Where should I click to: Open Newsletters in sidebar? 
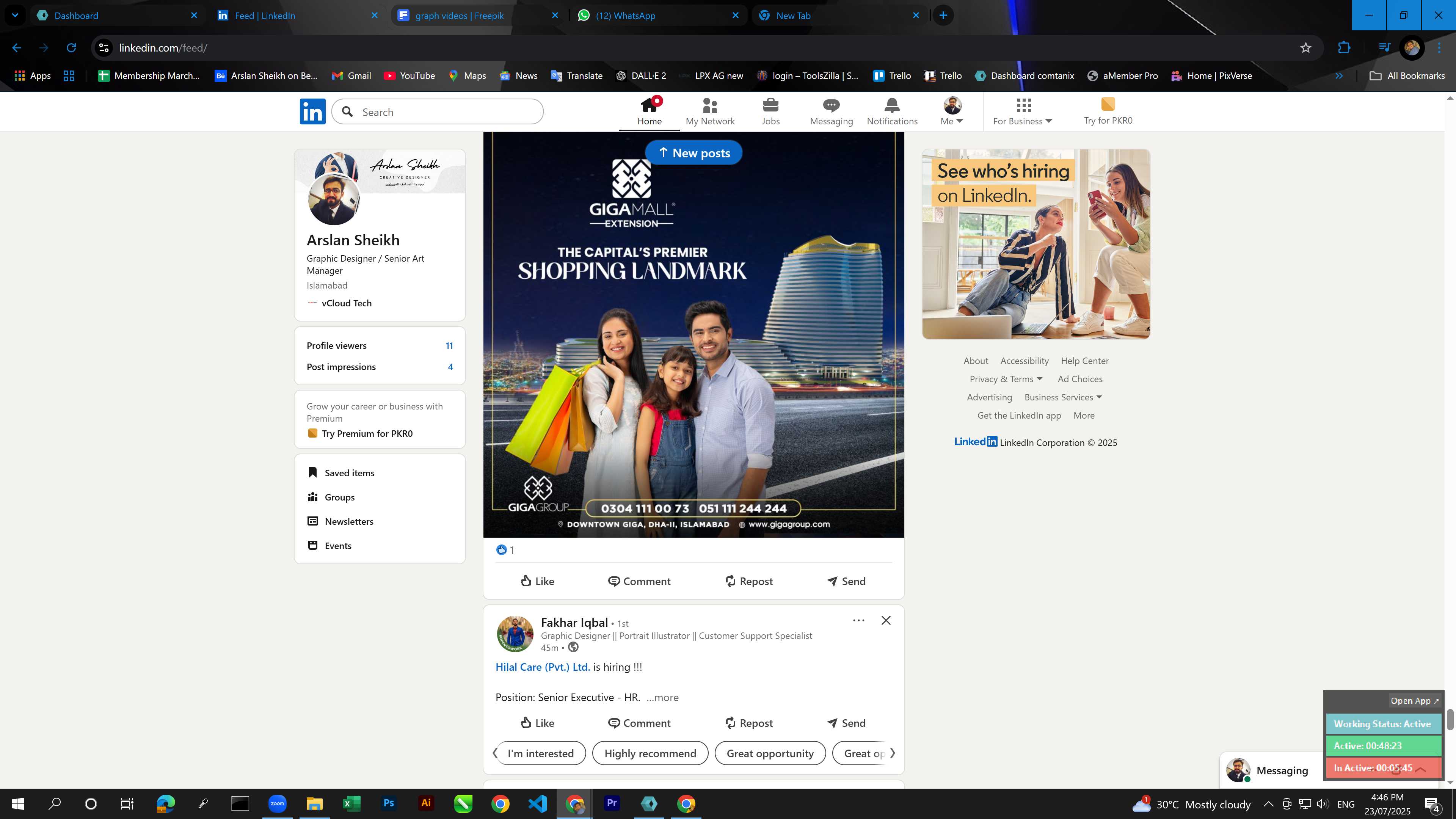(341, 522)
